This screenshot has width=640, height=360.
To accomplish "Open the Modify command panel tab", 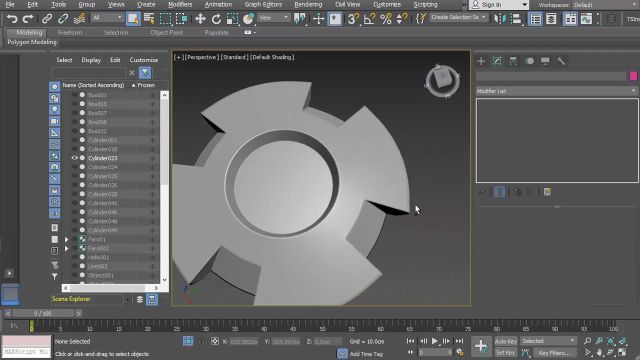I will (x=497, y=61).
